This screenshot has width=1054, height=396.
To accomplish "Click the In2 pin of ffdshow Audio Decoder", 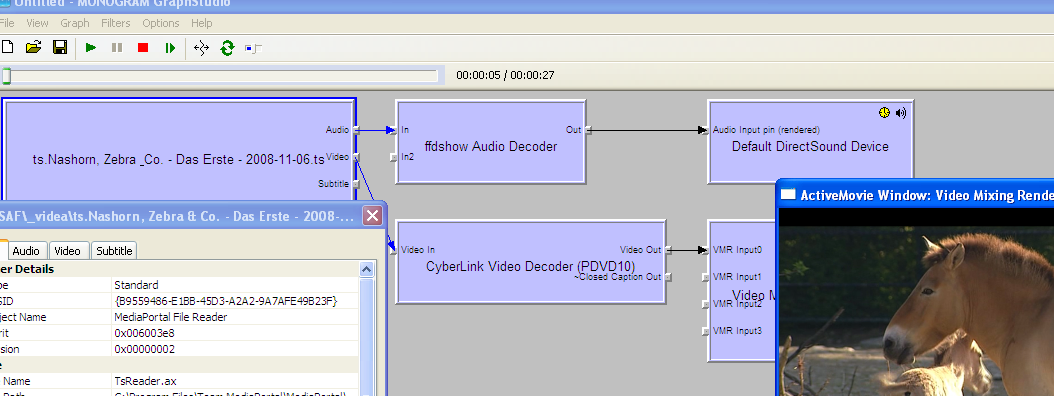I will pyautogui.click(x=394, y=157).
